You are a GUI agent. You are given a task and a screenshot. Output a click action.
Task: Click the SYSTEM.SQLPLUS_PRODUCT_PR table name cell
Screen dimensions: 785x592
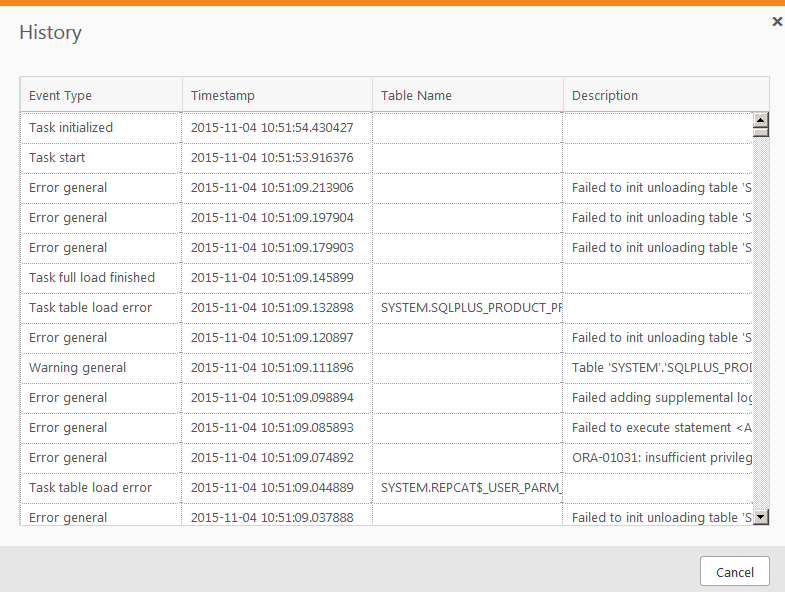[467, 308]
